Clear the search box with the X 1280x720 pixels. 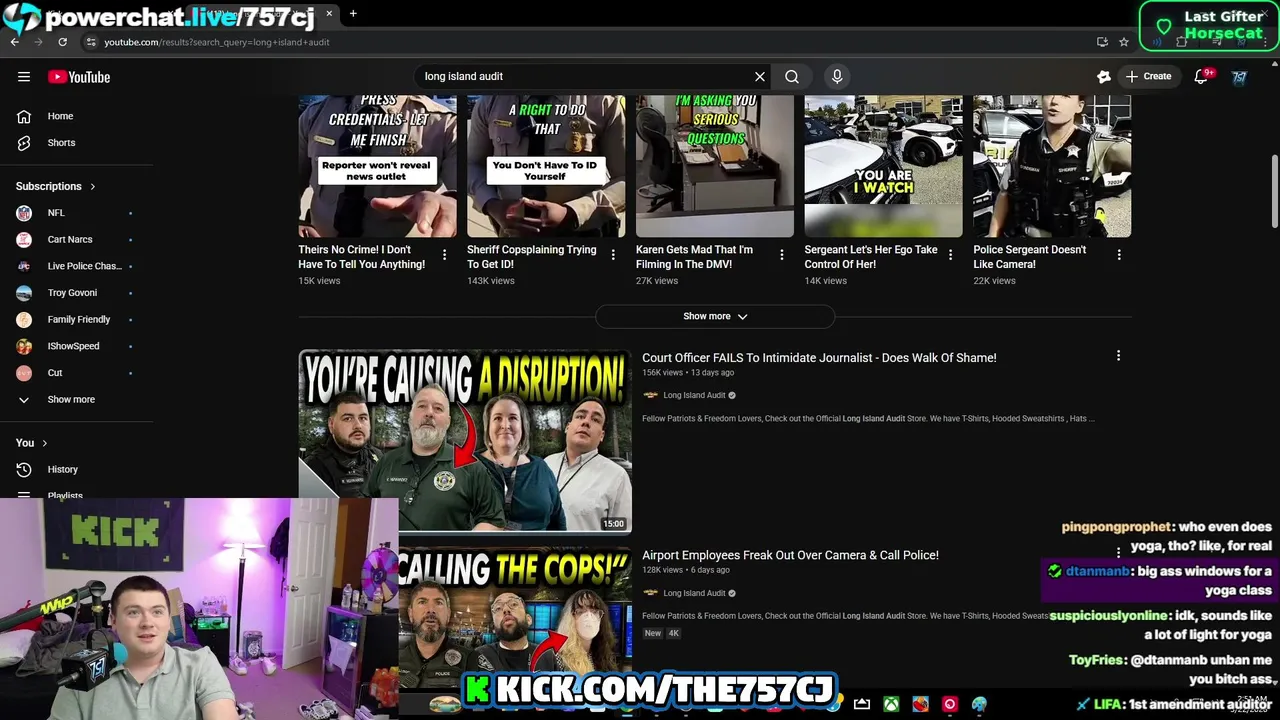[760, 76]
